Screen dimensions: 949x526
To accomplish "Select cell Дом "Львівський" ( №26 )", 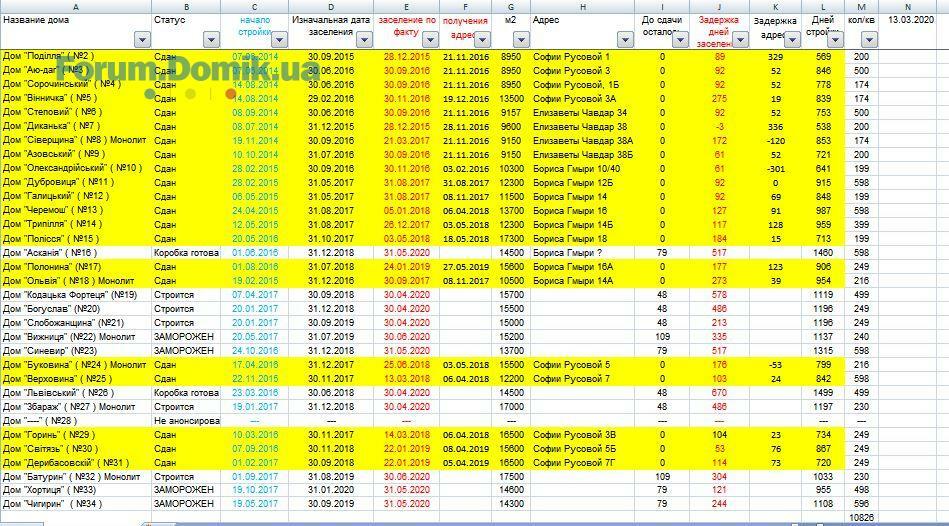I will click(76, 392).
